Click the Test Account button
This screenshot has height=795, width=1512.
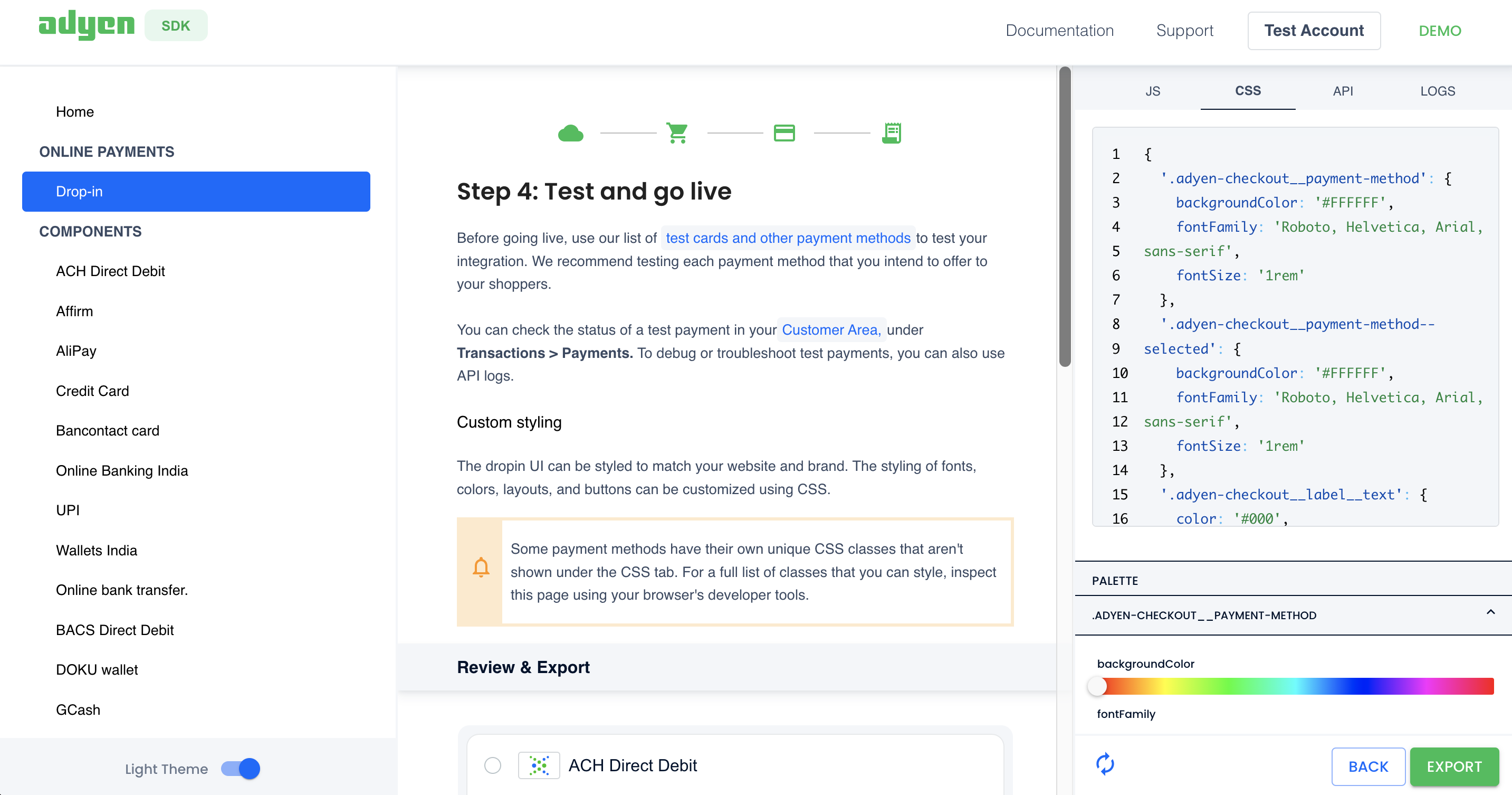[x=1314, y=31]
